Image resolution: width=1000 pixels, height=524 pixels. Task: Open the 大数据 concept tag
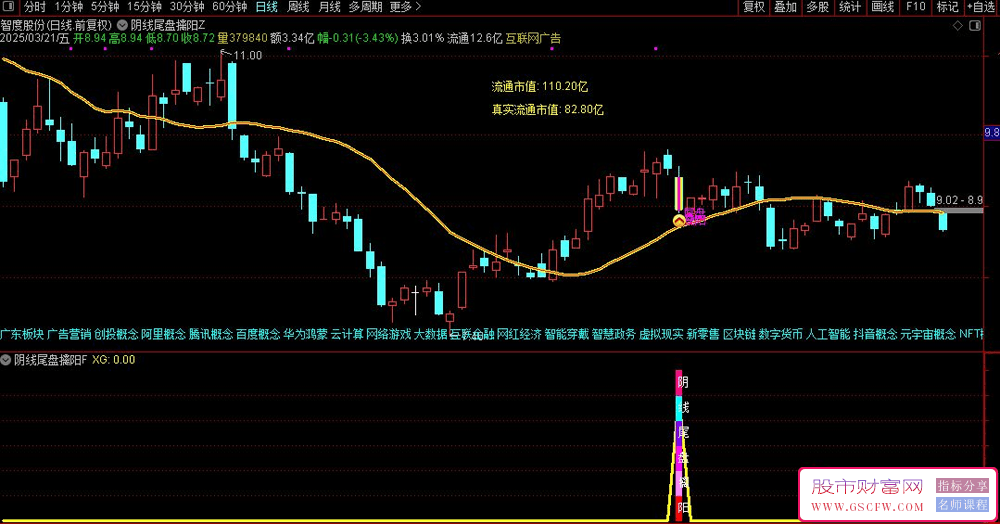[x=430, y=334]
